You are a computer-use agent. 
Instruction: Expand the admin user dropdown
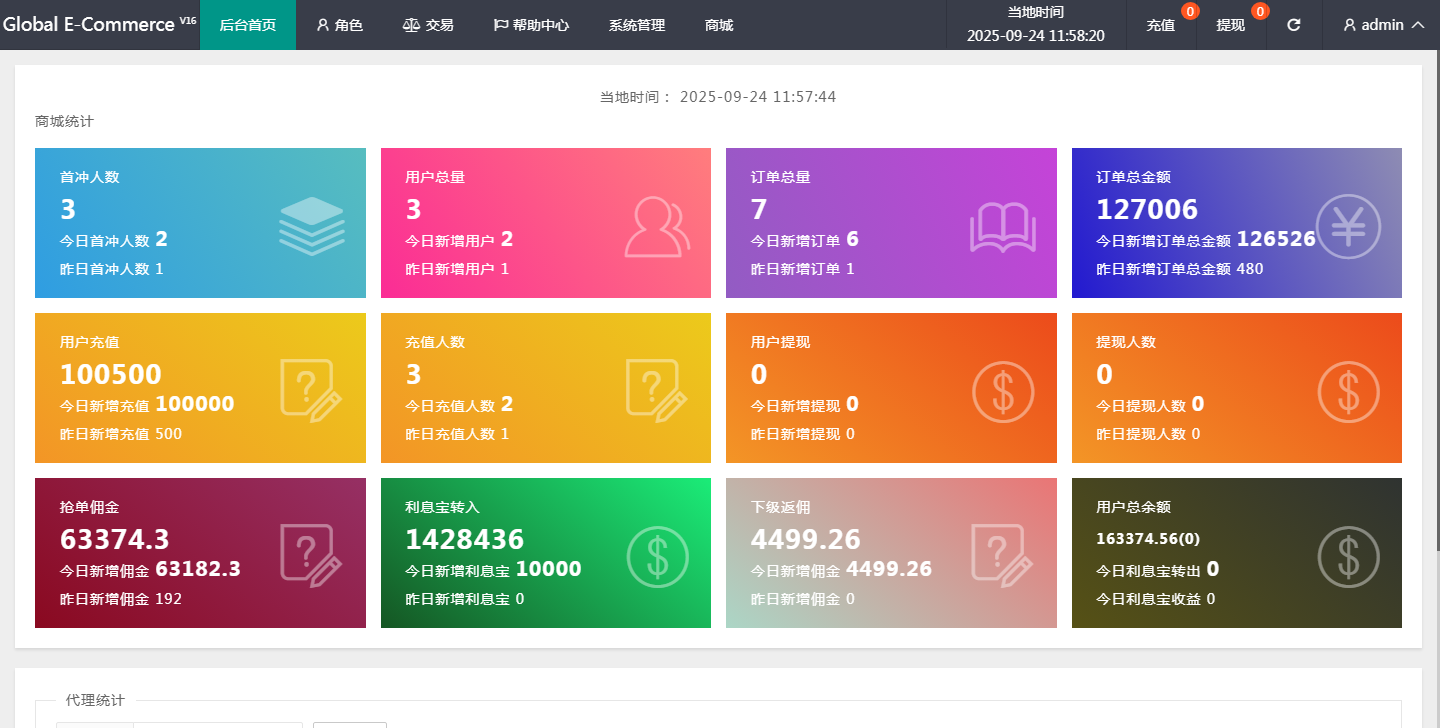[1383, 25]
